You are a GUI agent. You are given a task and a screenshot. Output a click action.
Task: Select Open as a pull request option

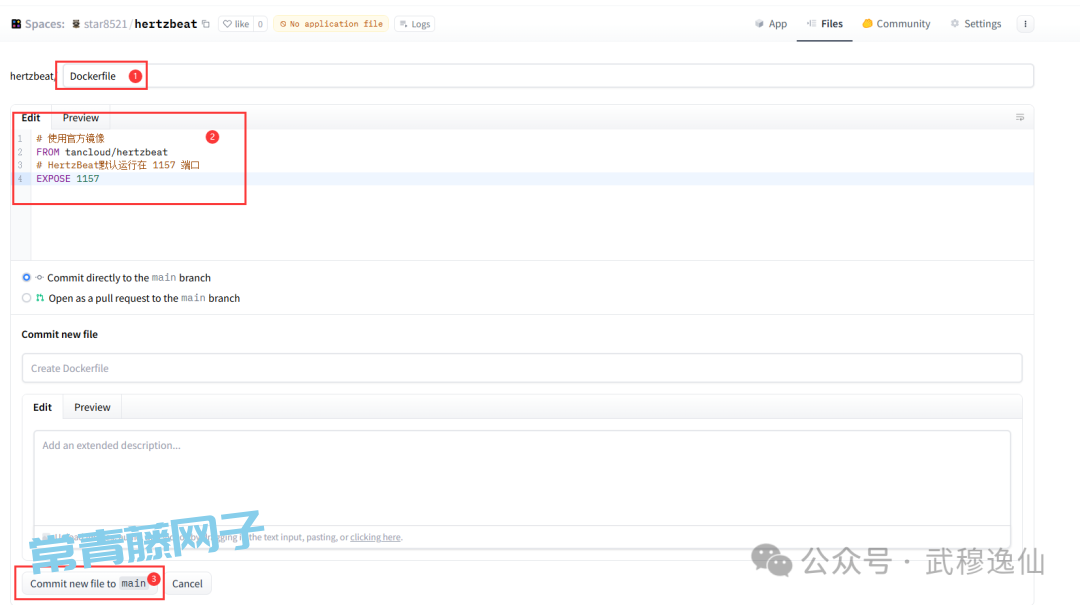[27, 298]
